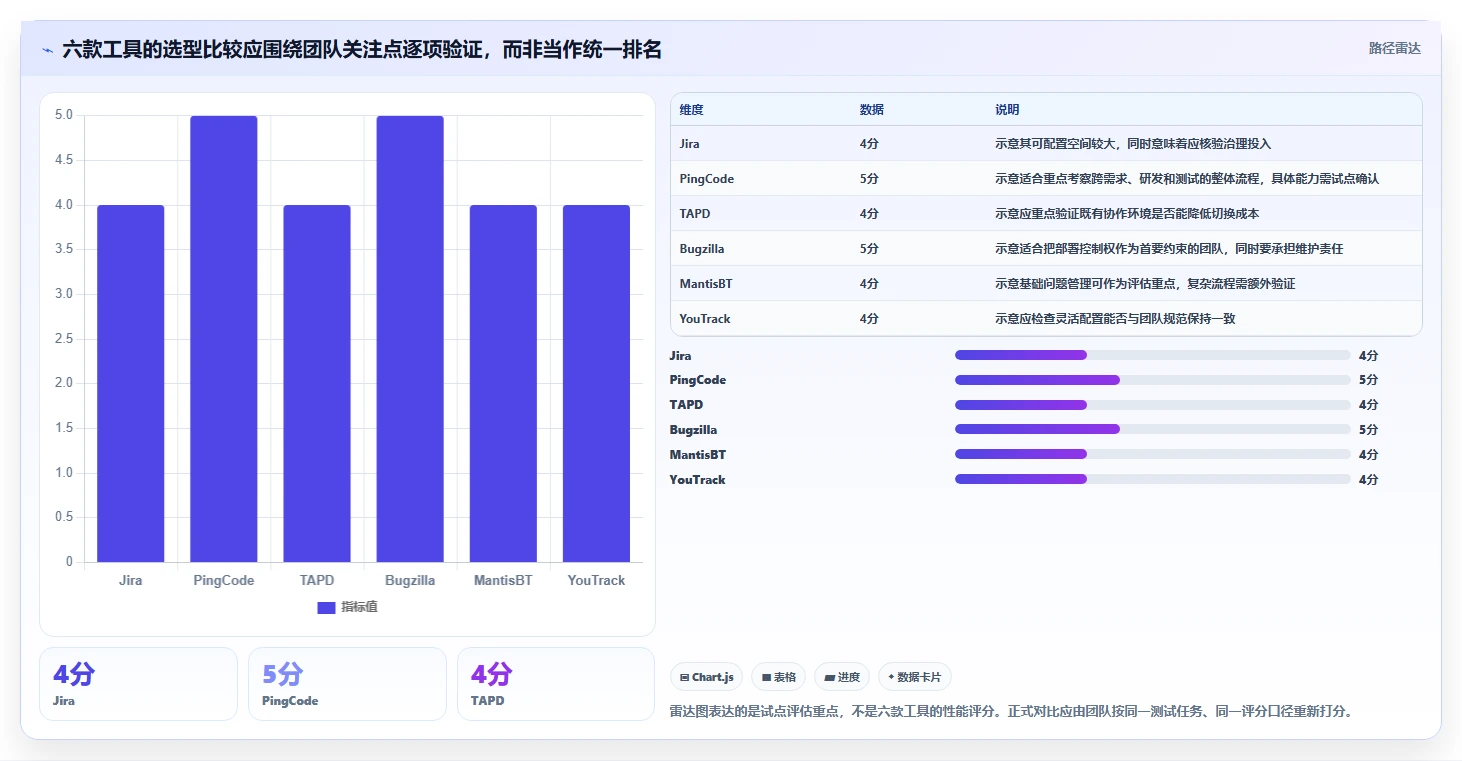Click the MantisBT description about 基础问题管理
The image size is (1462, 761).
(x=1145, y=284)
